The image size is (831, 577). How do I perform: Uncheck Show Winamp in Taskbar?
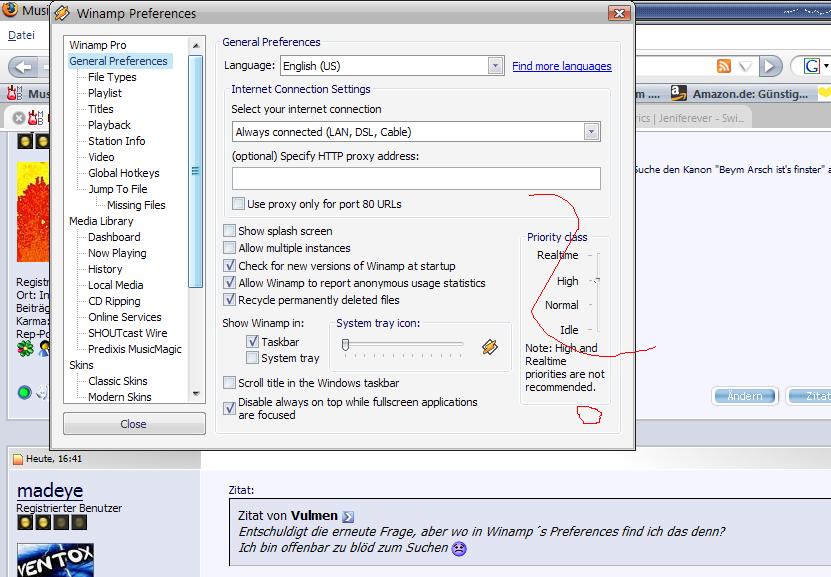tap(252, 342)
